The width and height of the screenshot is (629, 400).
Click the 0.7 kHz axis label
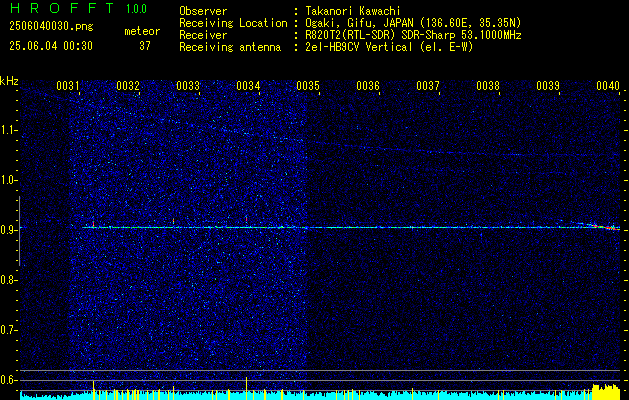tap(8, 330)
